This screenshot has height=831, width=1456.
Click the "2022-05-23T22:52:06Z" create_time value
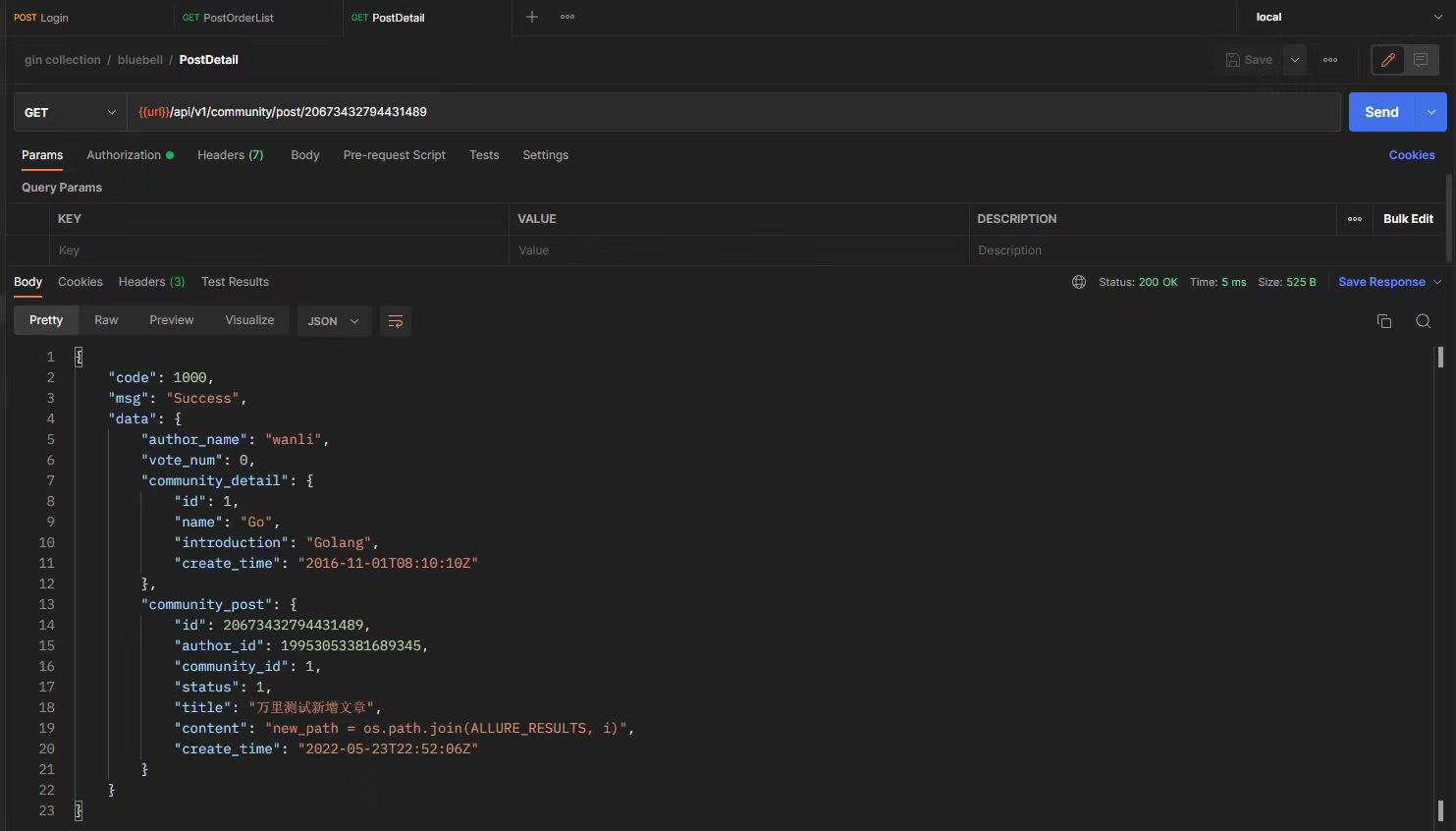[388, 748]
